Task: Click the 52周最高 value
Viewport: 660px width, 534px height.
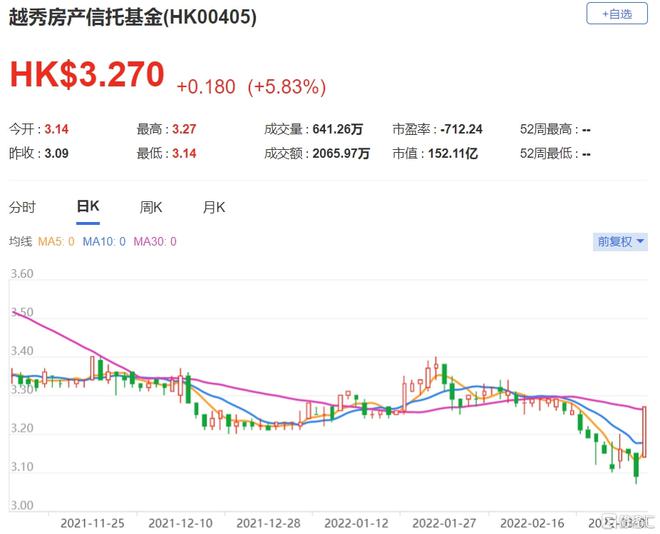Action: (586, 130)
